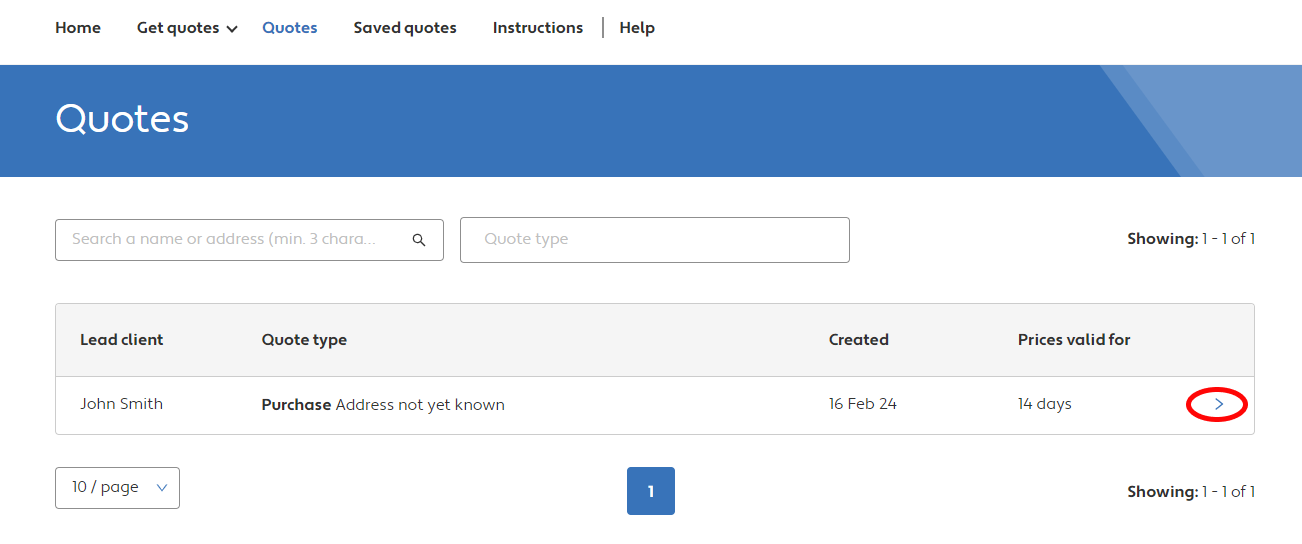1302x544 pixels.
Task: Click Purchase Address not yet known cell
Action: click(x=383, y=405)
